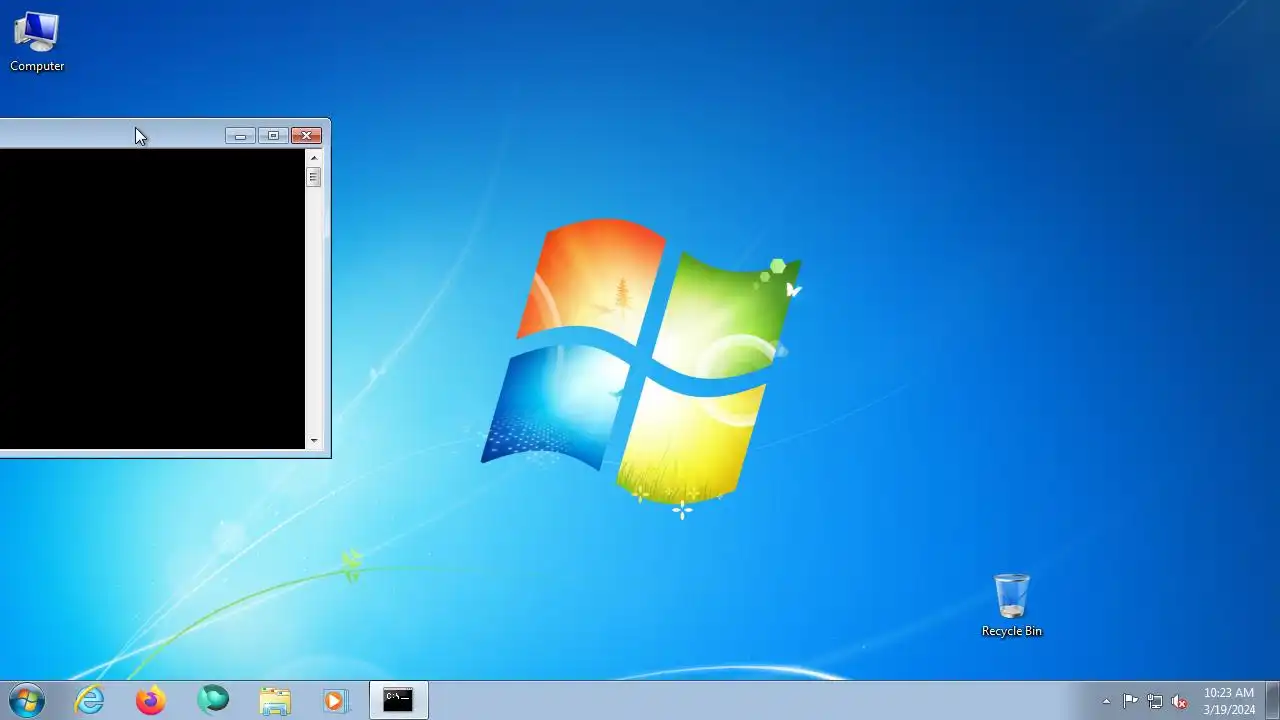The width and height of the screenshot is (1280, 720).
Task: Select the Command Prompt taskbar button
Action: tap(399, 701)
